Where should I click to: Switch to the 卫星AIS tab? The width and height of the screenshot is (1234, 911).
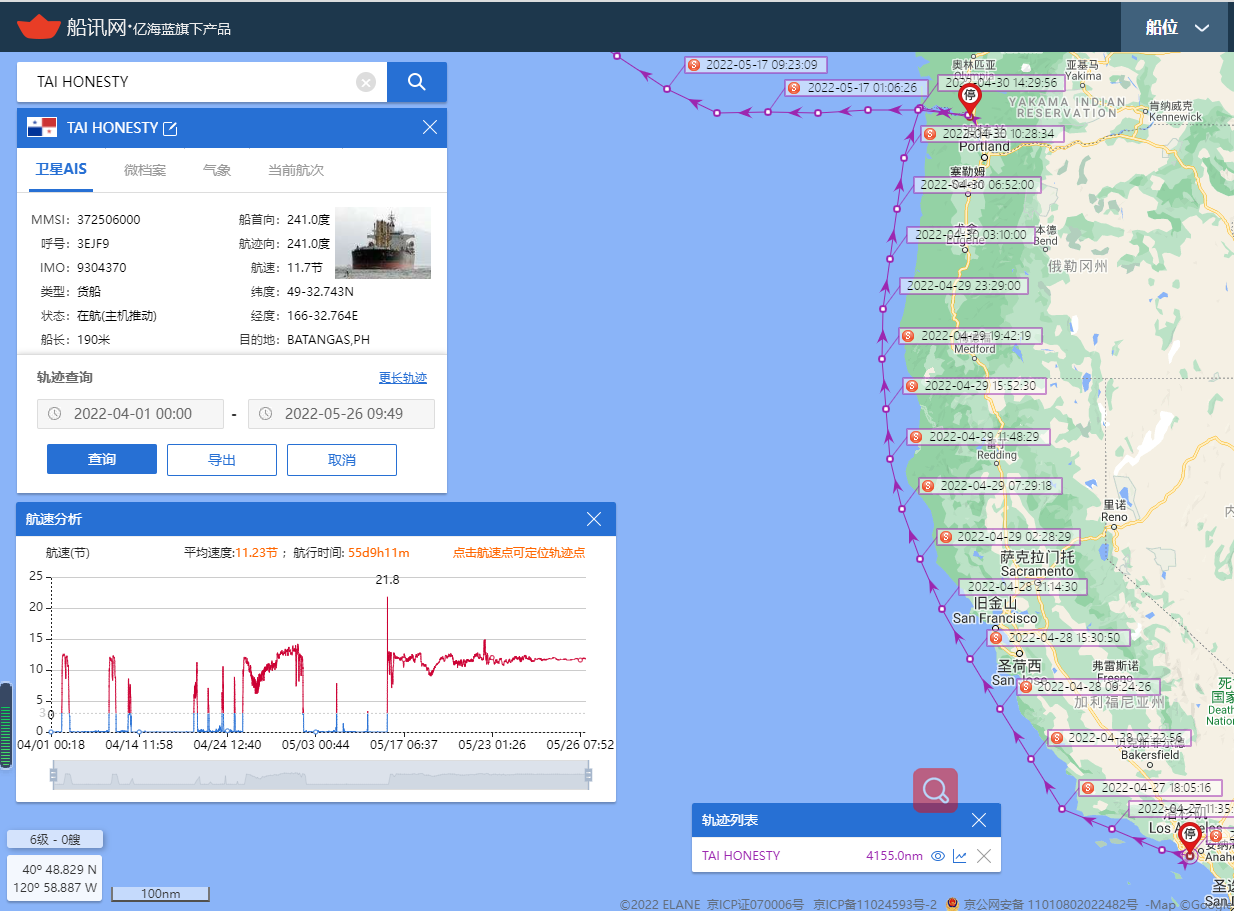click(x=62, y=170)
